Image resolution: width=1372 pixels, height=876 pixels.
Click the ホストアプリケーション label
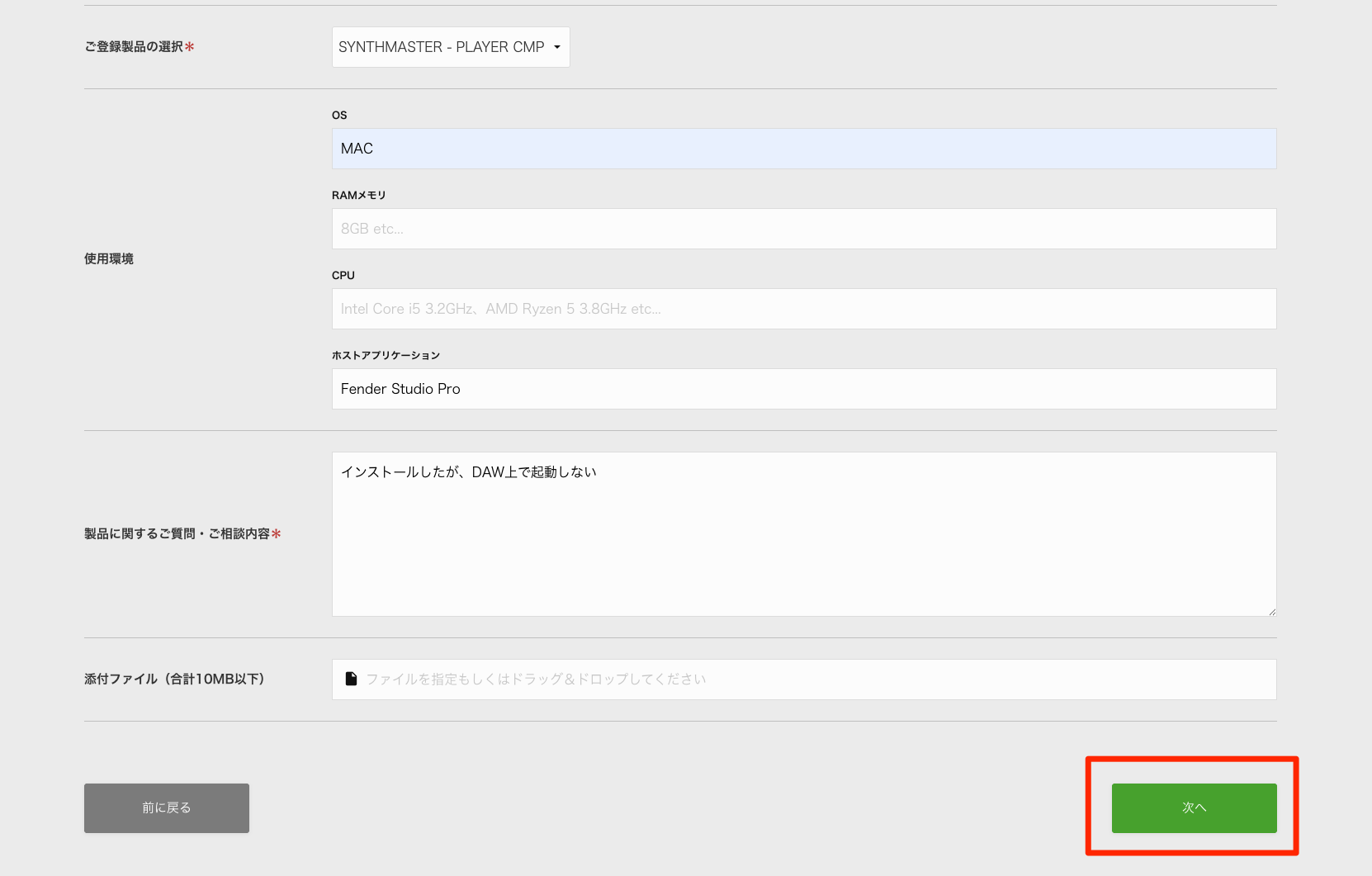click(386, 355)
